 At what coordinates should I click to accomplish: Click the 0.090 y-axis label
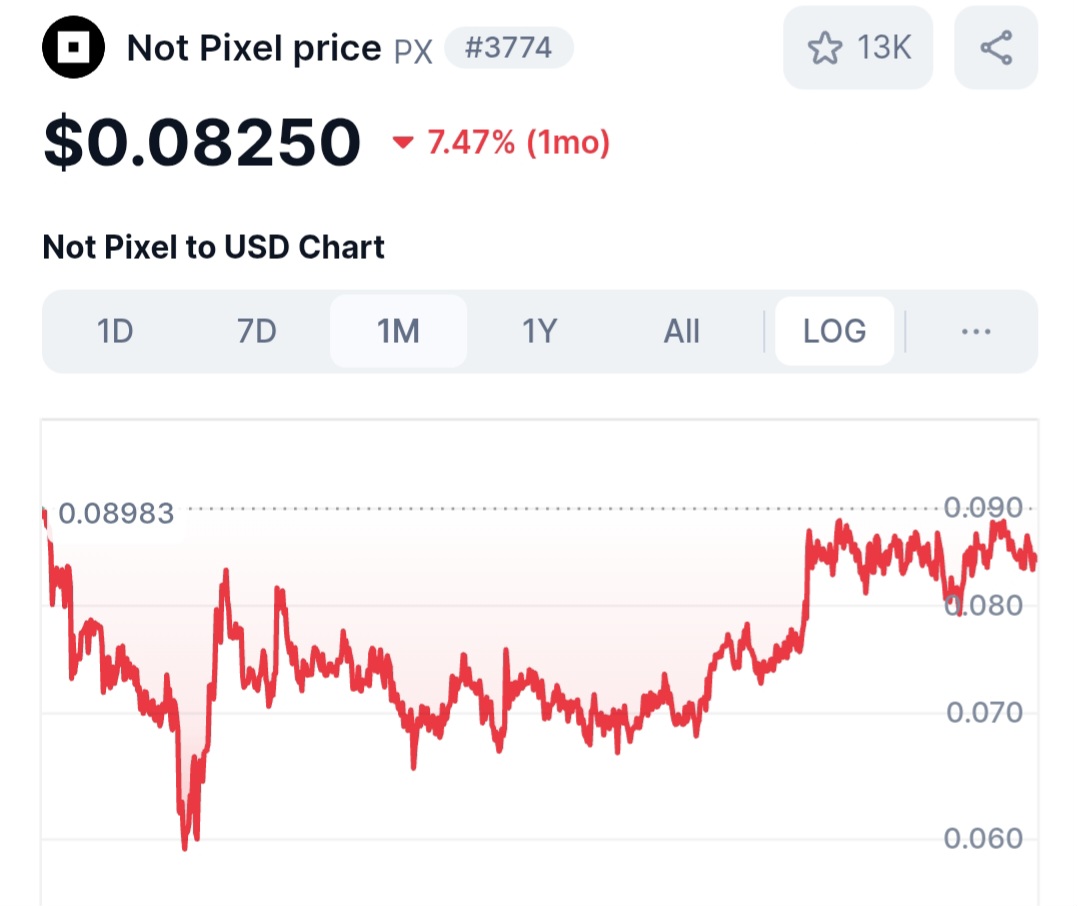984,507
